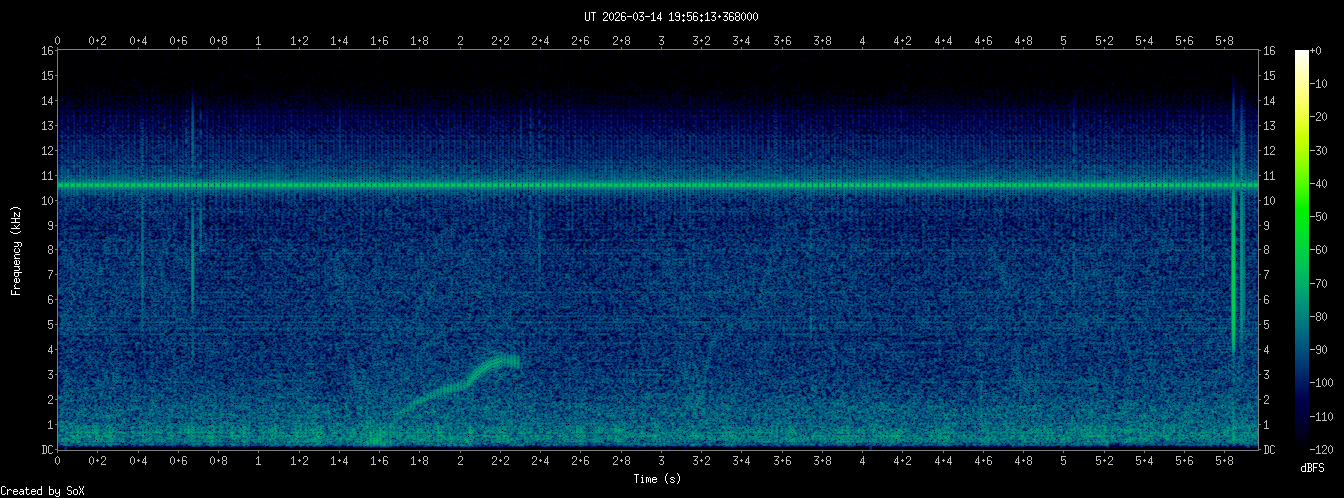Click the 10 kHz label on right frequency axis
The height and width of the screenshot is (498, 1344).
(1269, 200)
